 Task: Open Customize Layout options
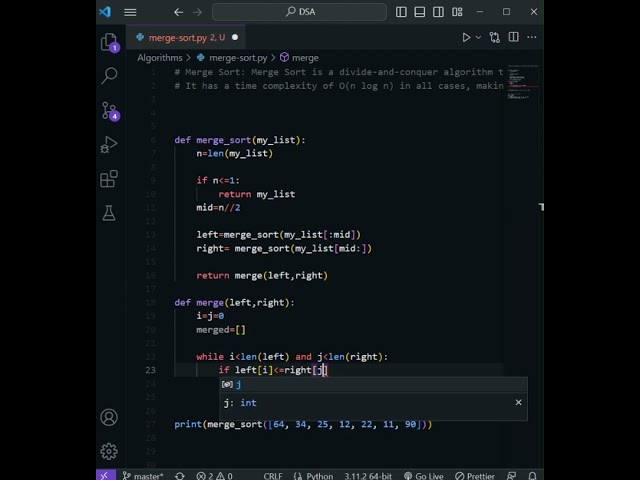[457, 12]
